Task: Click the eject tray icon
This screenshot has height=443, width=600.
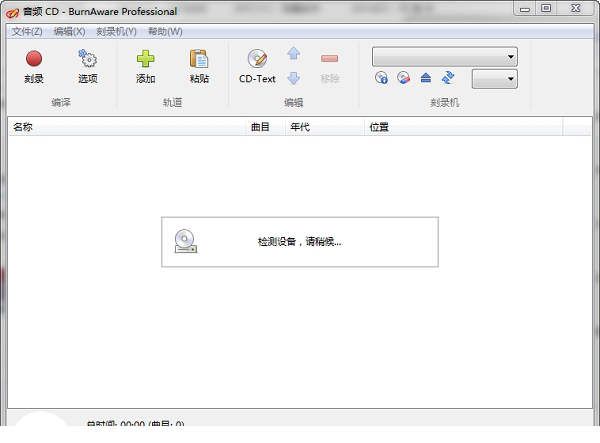Action: [426, 78]
